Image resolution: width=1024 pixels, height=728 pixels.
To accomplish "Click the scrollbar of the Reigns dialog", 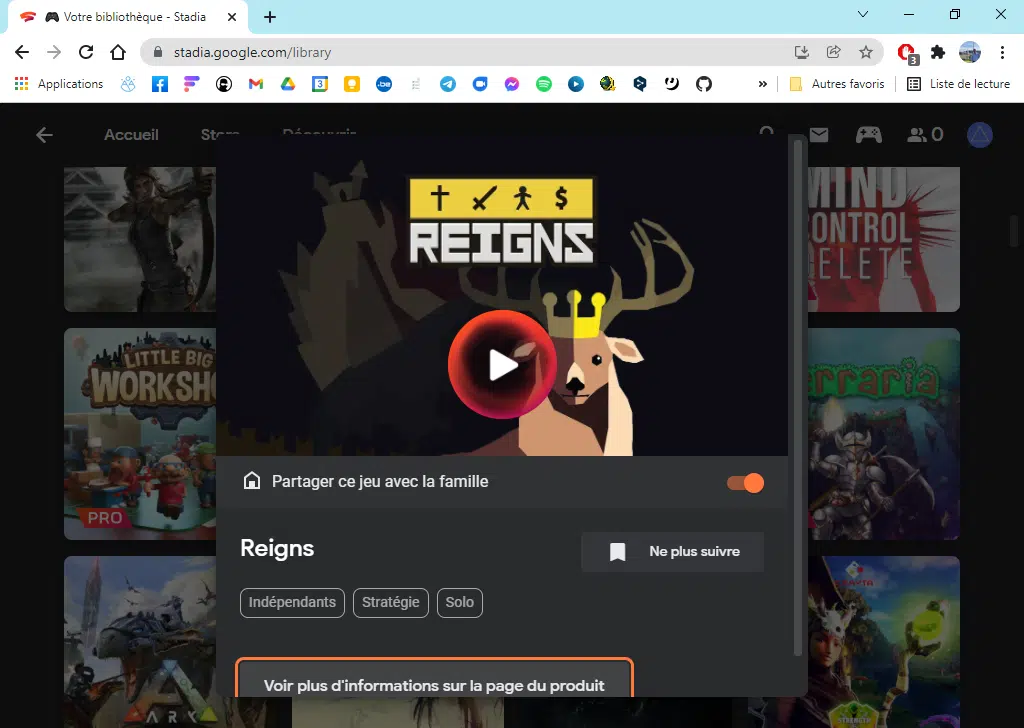I will [797, 397].
